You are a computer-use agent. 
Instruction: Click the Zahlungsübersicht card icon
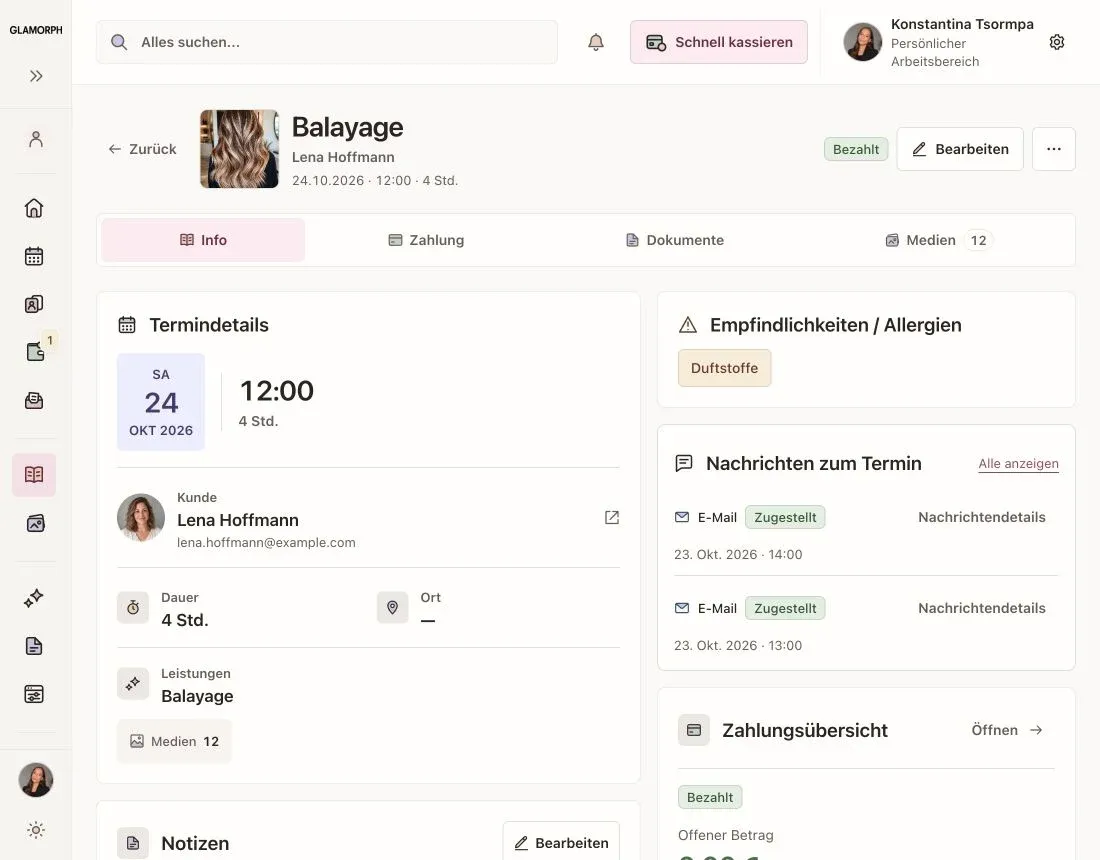[694, 730]
